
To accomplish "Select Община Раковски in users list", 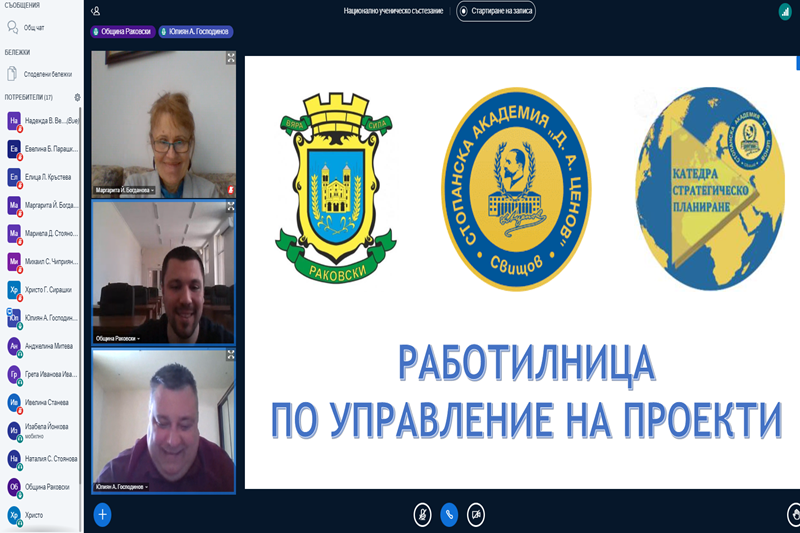I will tap(42, 487).
